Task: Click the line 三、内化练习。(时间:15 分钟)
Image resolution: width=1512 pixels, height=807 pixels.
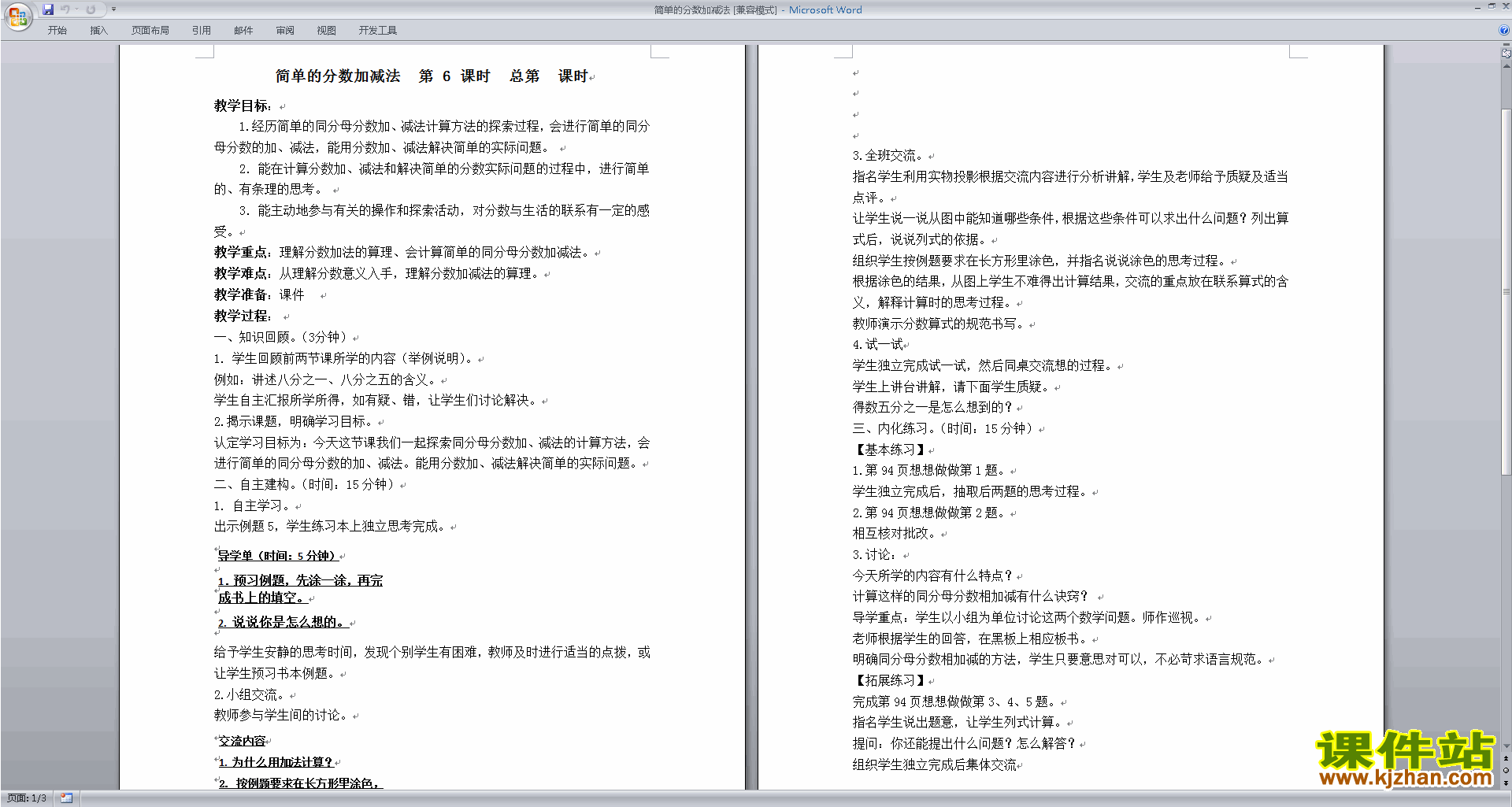Action: pos(944,428)
